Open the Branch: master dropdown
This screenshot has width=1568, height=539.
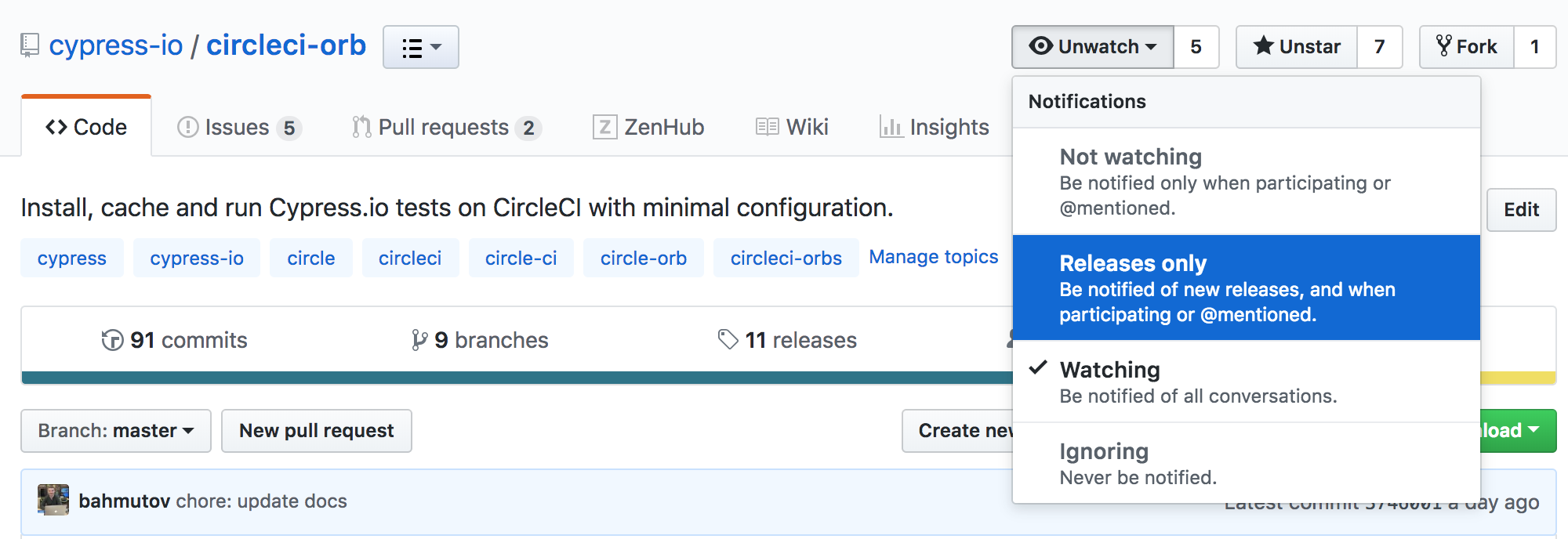click(116, 431)
